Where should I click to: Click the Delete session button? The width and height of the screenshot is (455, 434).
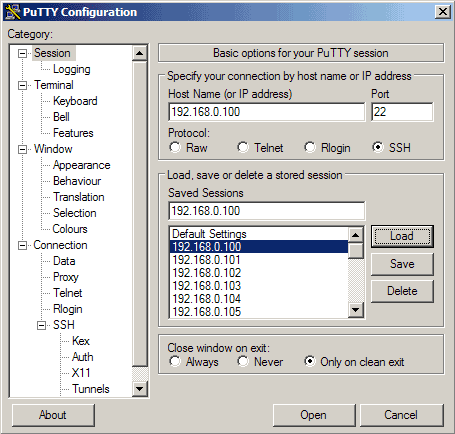coord(402,291)
